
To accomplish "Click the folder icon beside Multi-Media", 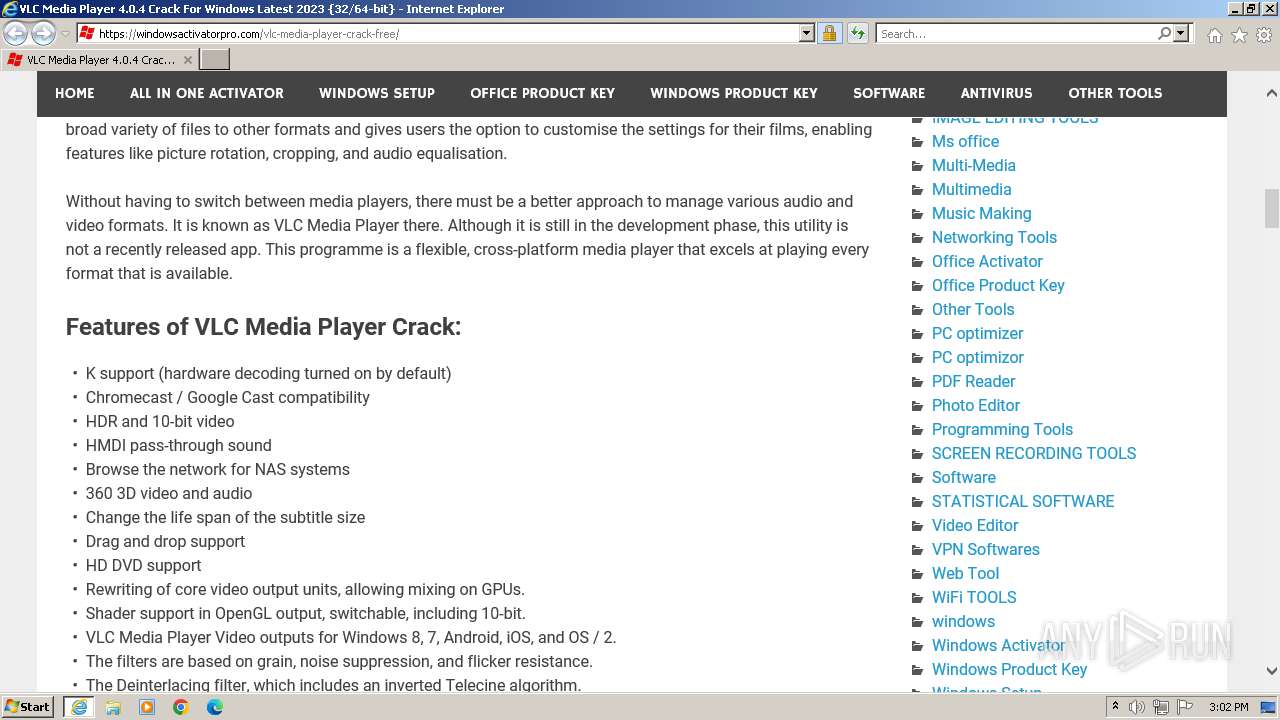I will (918, 166).
